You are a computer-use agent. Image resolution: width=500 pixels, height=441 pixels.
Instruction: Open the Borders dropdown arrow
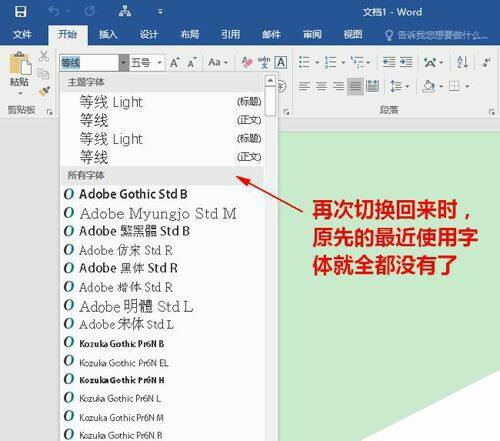[467, 87]
